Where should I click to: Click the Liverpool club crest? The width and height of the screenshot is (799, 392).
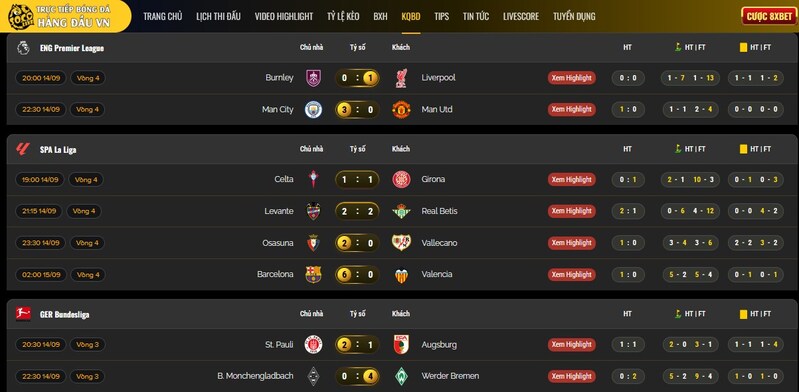(x=401, y=78)
